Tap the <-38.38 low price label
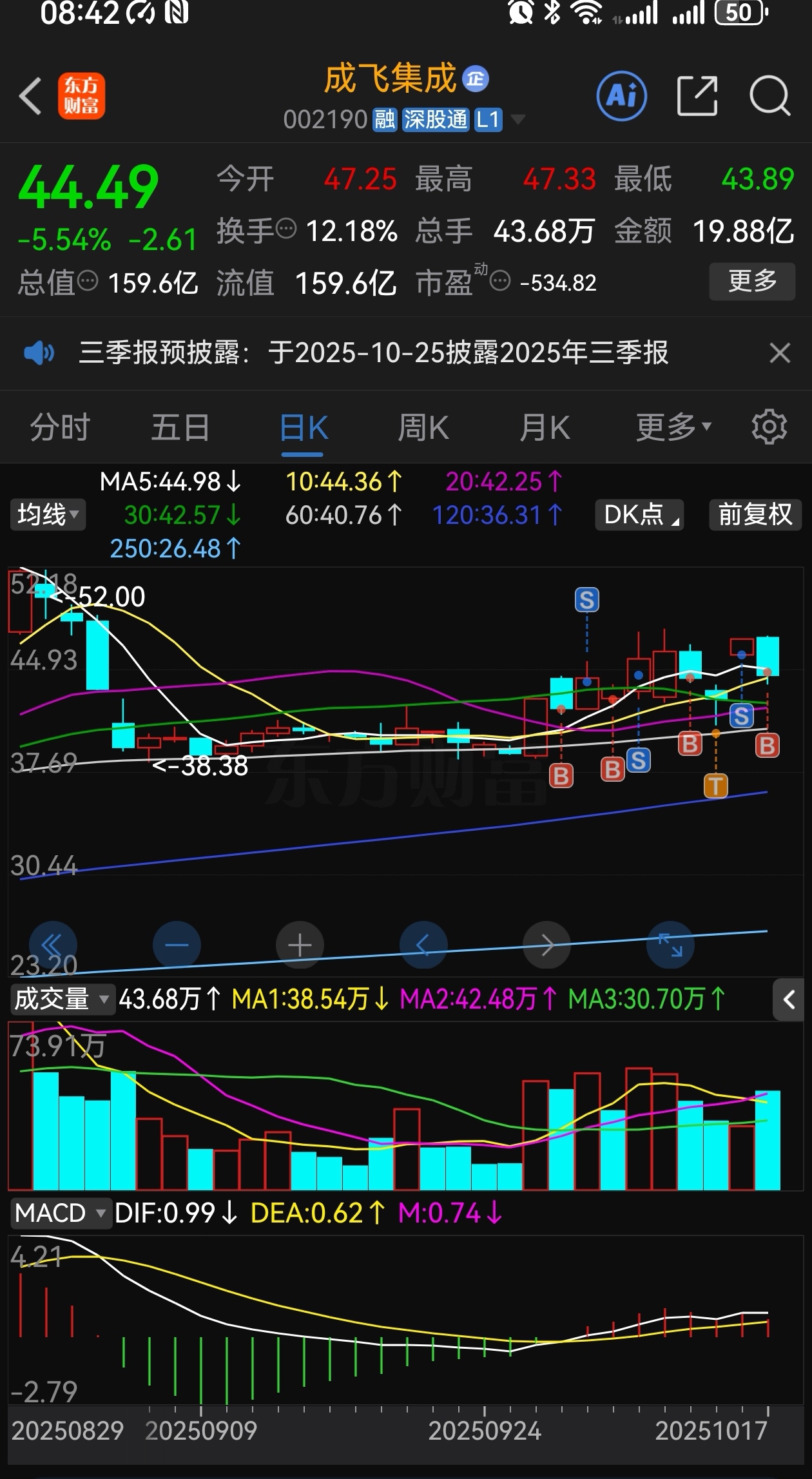Image resolution: width=812 pixels, height=1479 pixels. [200, 766]
